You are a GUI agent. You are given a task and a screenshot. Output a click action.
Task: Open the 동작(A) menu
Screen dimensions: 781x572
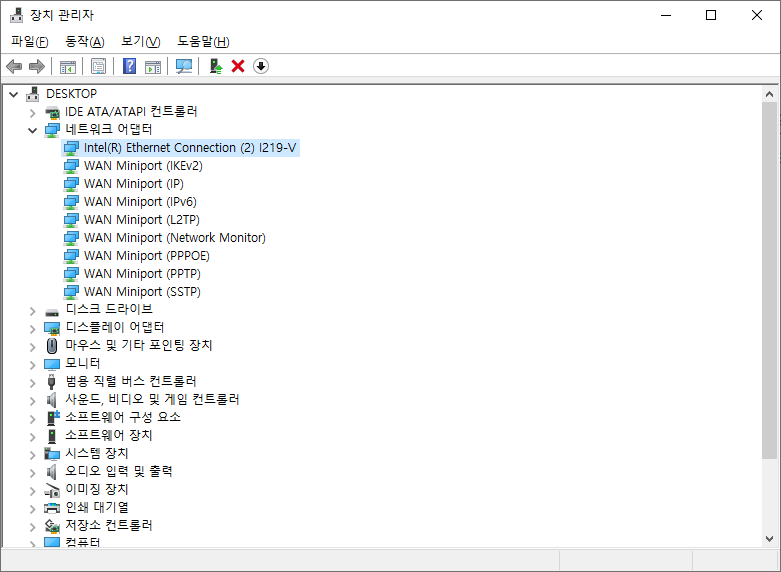click(85, 41)
